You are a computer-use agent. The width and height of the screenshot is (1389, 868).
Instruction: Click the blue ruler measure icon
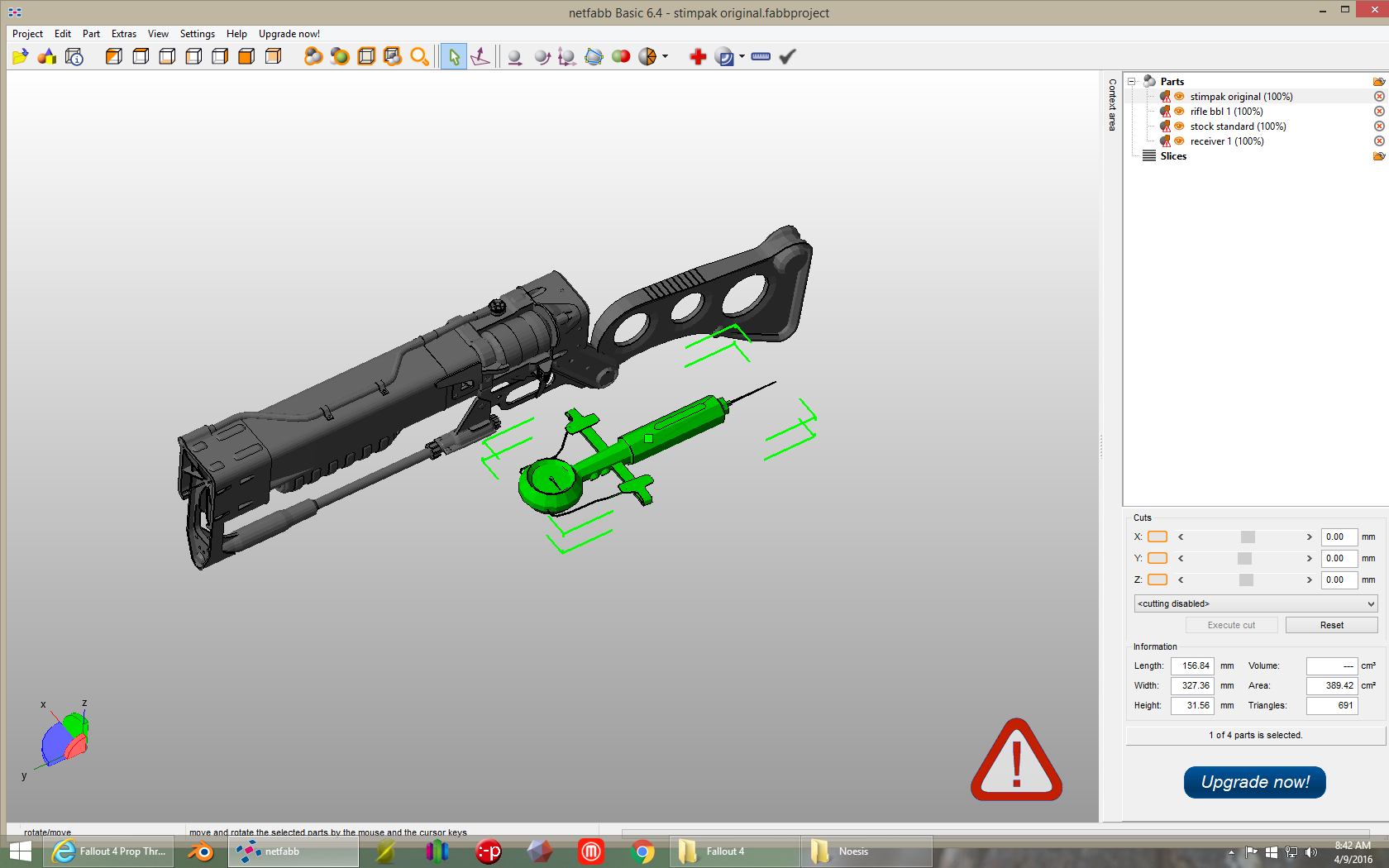tap(761, 56)
